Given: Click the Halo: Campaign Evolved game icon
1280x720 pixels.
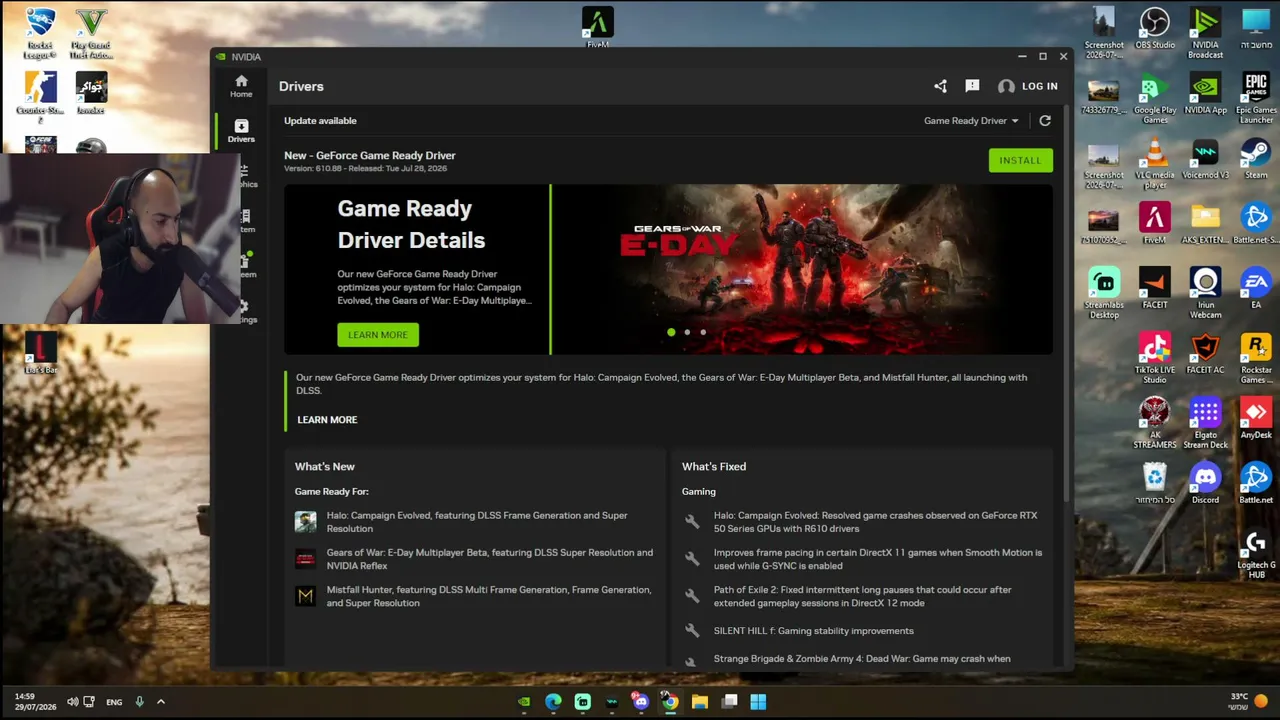Looking at the screenshot, I should [x=305, y=522].
